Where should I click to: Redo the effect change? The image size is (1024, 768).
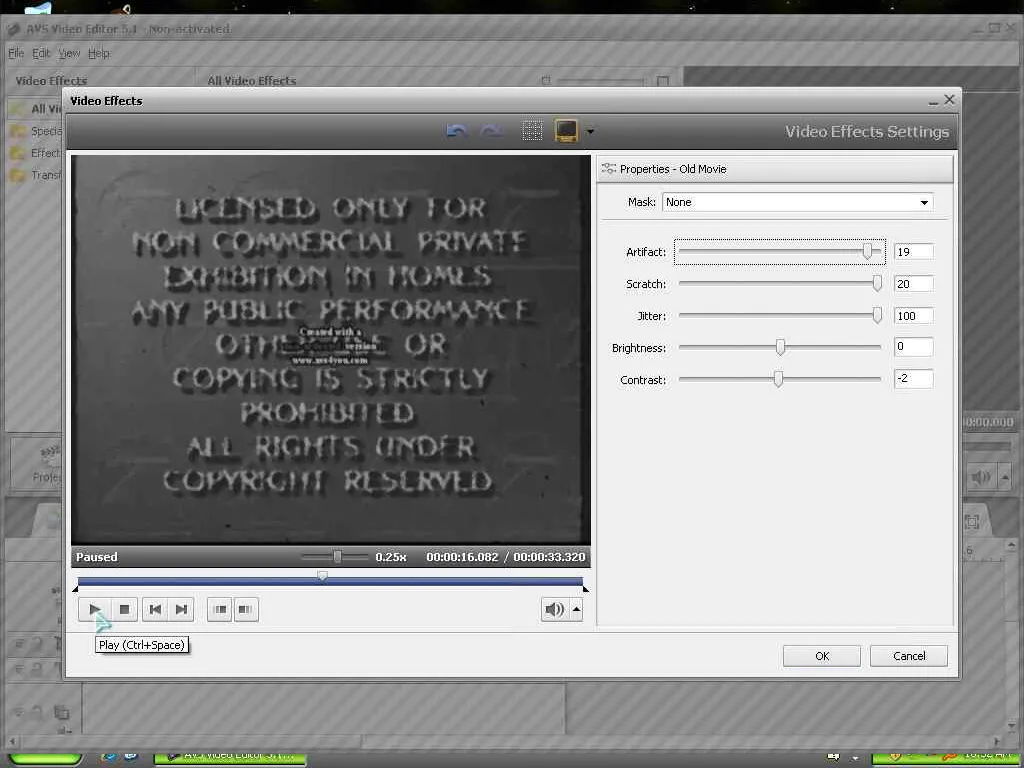tap(491, 131)
